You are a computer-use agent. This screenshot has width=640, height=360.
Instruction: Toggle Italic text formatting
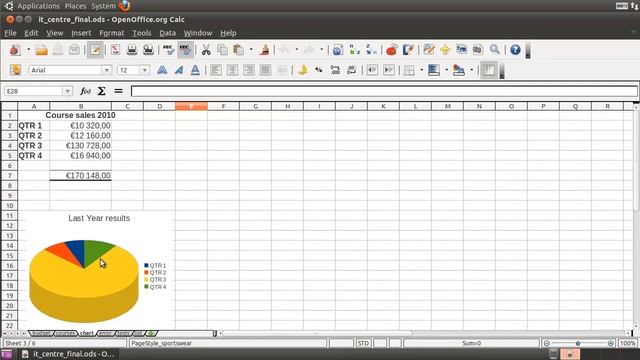(179, 70)
